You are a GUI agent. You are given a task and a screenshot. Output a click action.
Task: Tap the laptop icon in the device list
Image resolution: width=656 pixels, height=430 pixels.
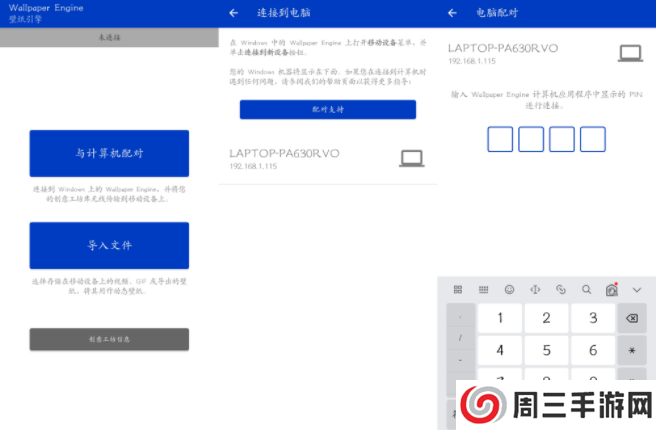412,157
